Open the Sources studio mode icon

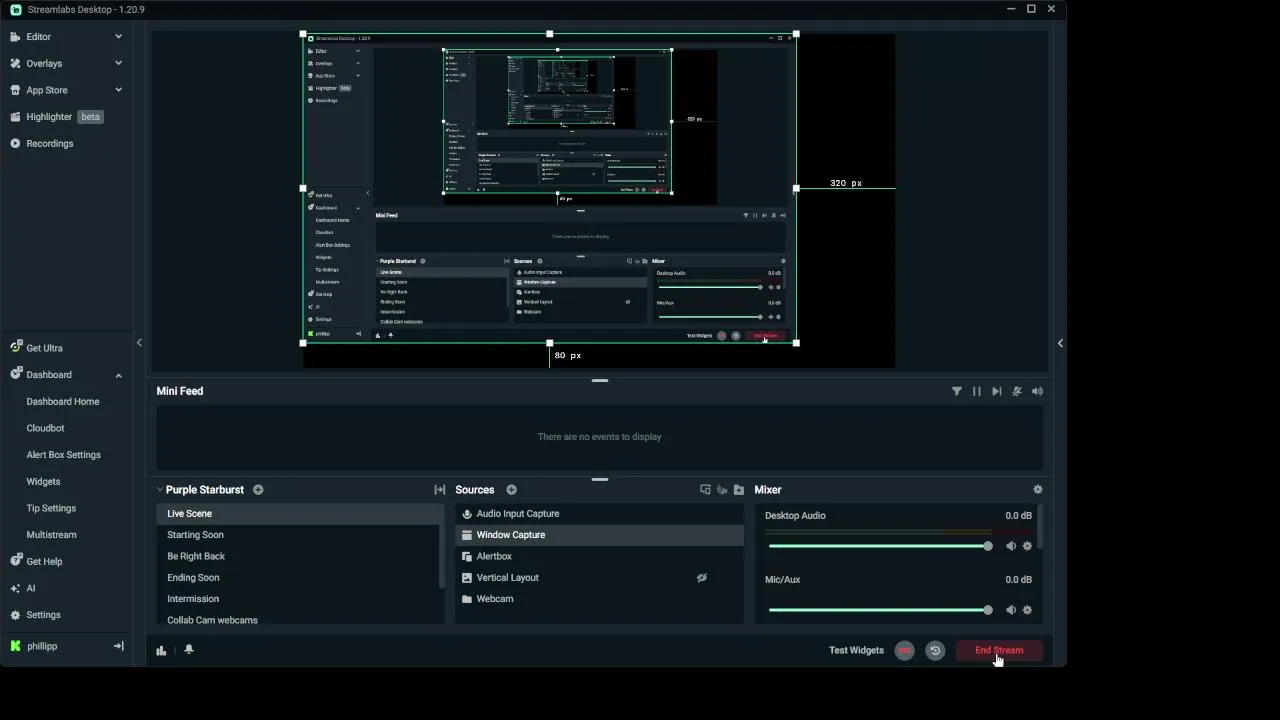tap(705, 490)
